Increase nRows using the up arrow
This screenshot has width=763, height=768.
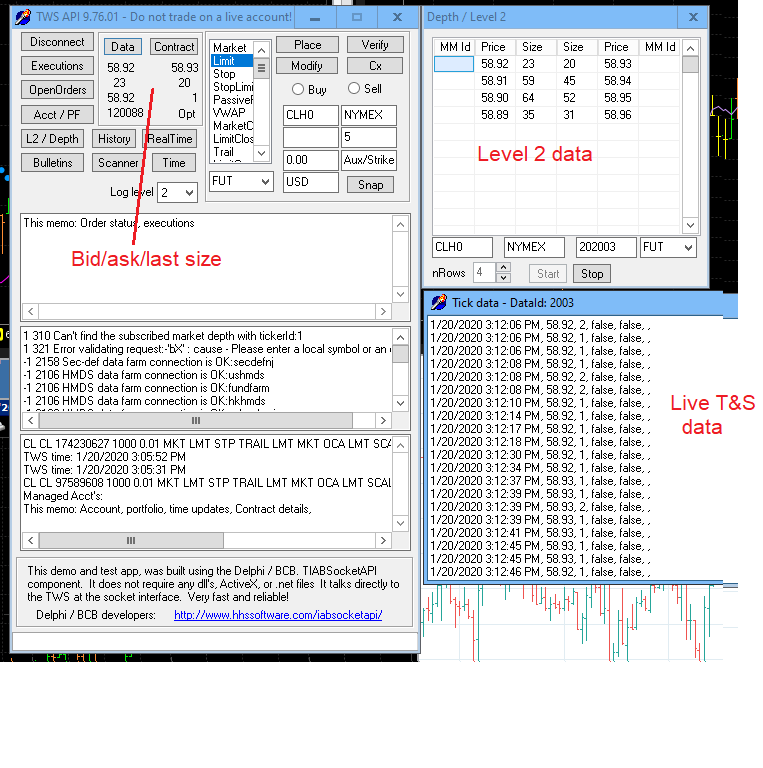(x=503, y=268)
